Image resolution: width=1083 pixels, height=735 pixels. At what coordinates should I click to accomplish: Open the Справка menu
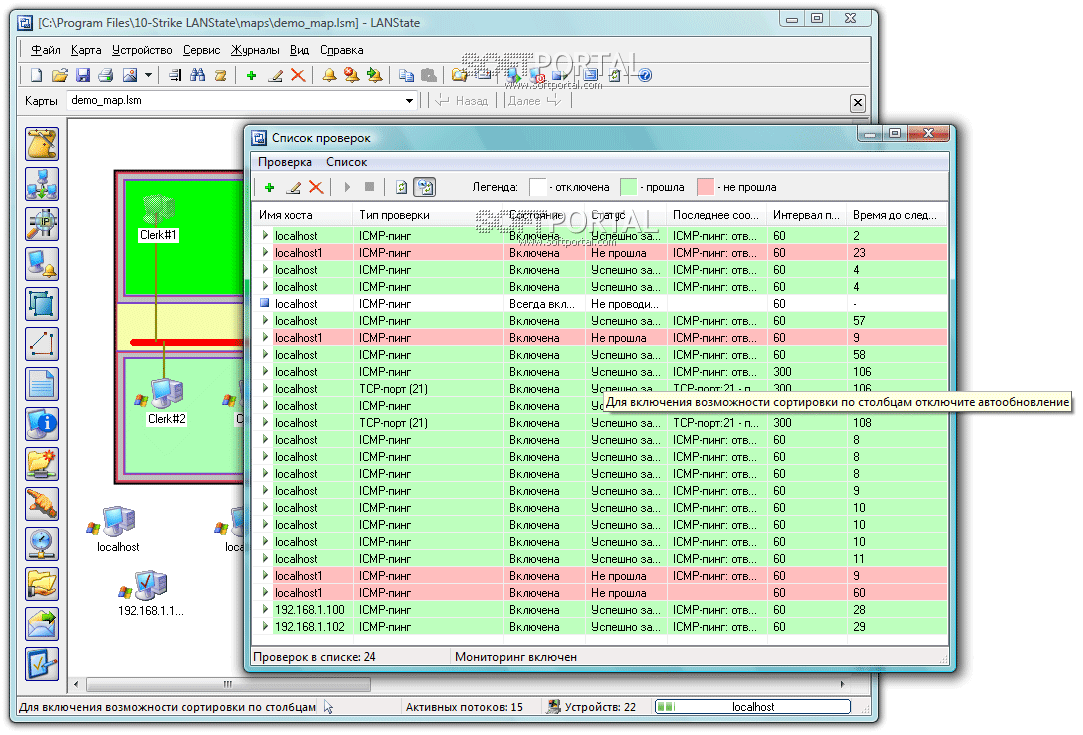click(341, 50)
